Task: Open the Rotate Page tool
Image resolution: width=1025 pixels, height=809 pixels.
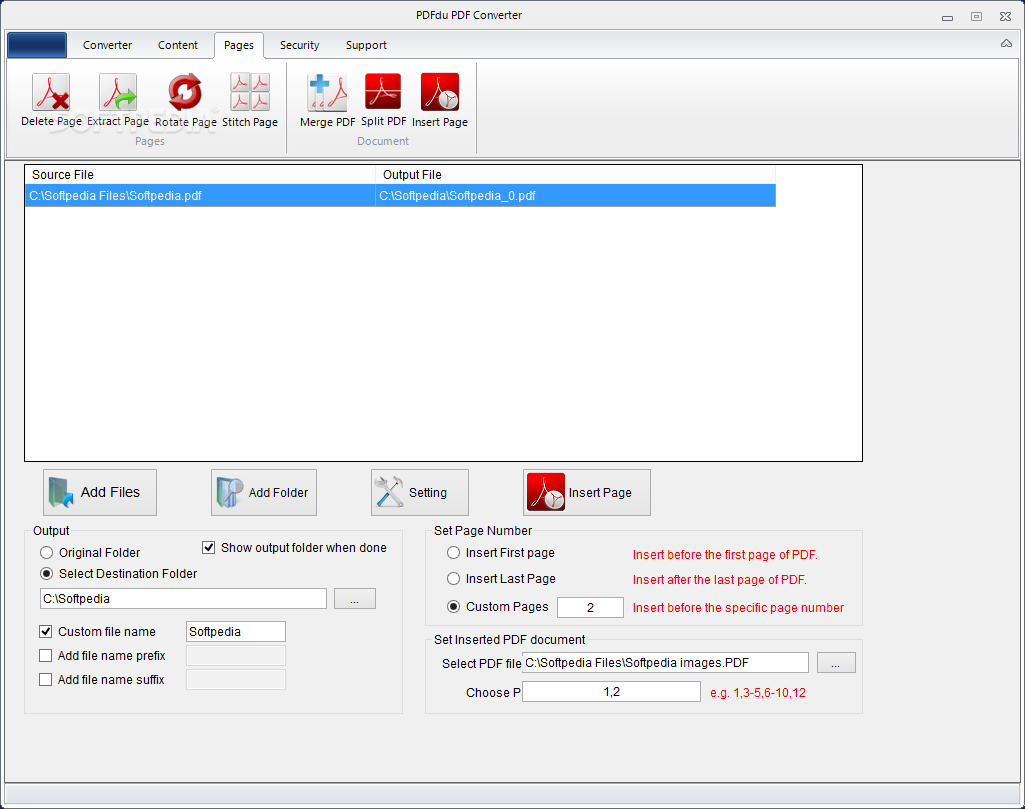Action: (186, 100)
